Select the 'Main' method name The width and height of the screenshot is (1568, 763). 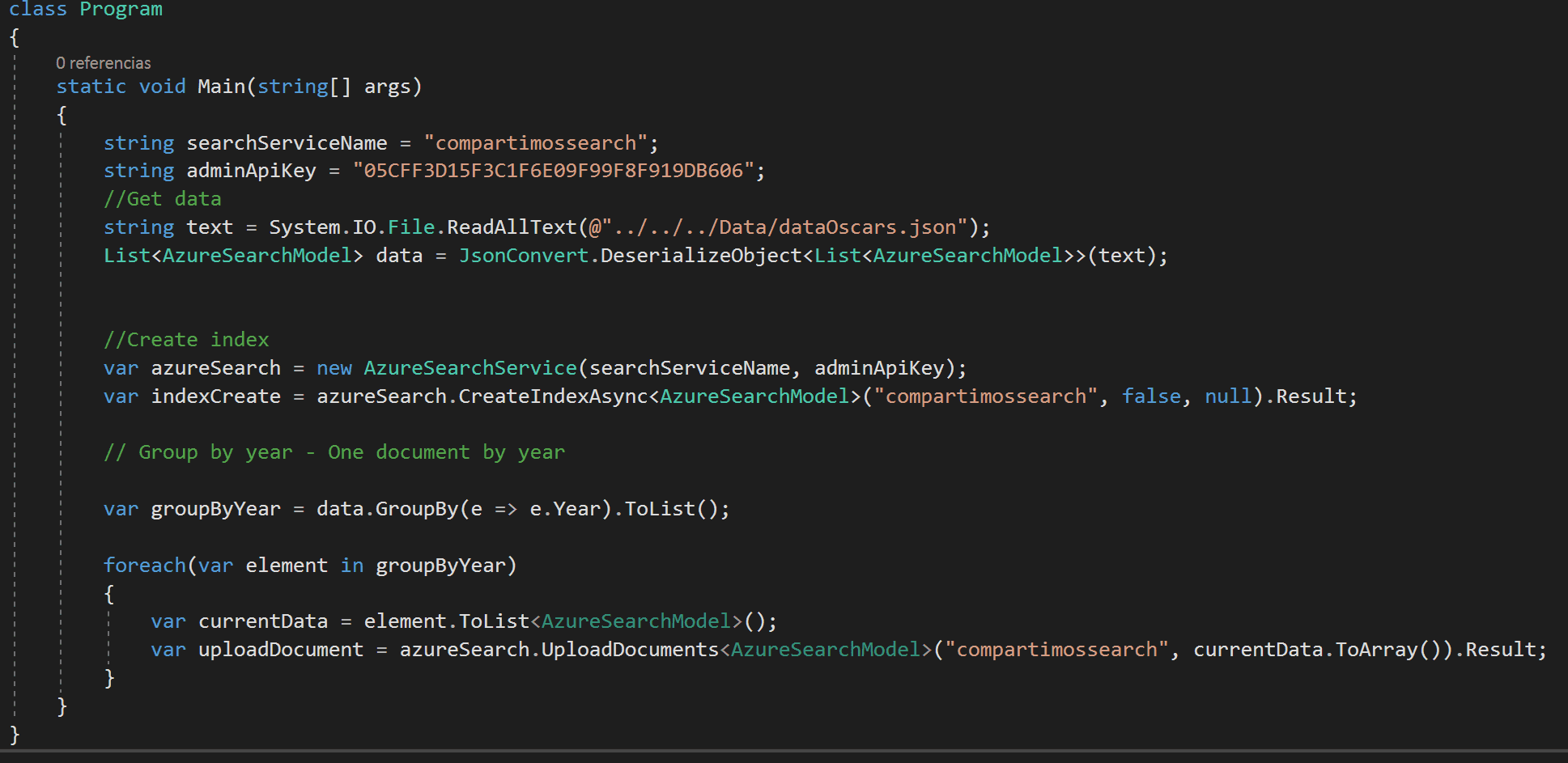tap(221, 87)
